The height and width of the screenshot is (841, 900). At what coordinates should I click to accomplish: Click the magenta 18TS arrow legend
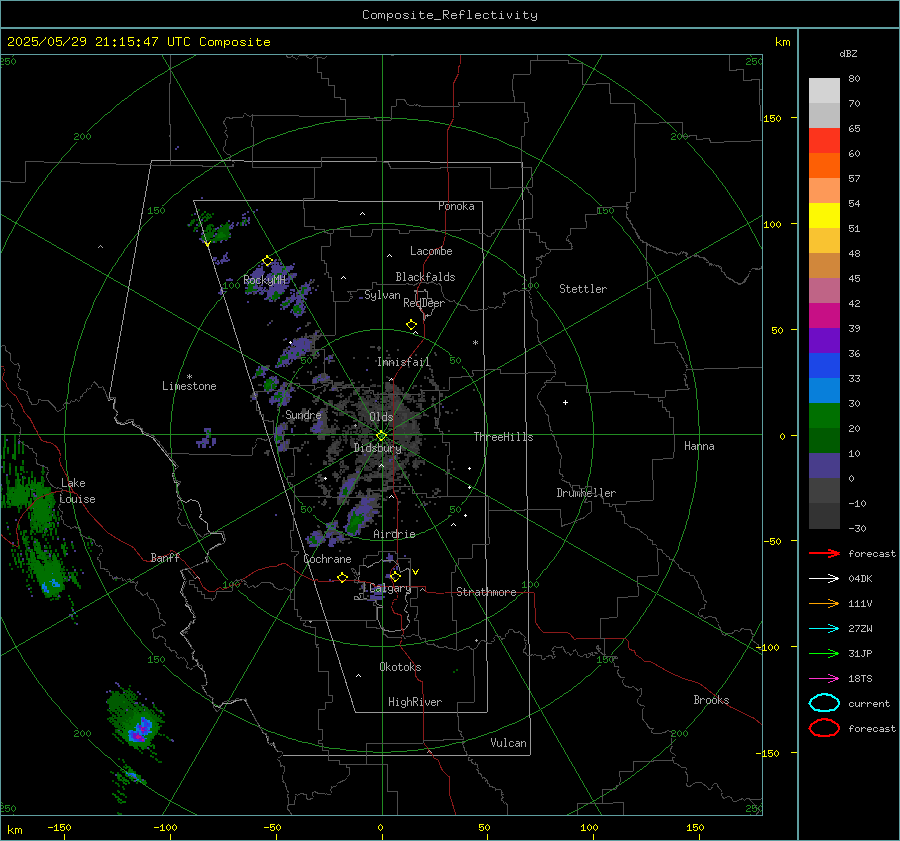click(824, 679)
